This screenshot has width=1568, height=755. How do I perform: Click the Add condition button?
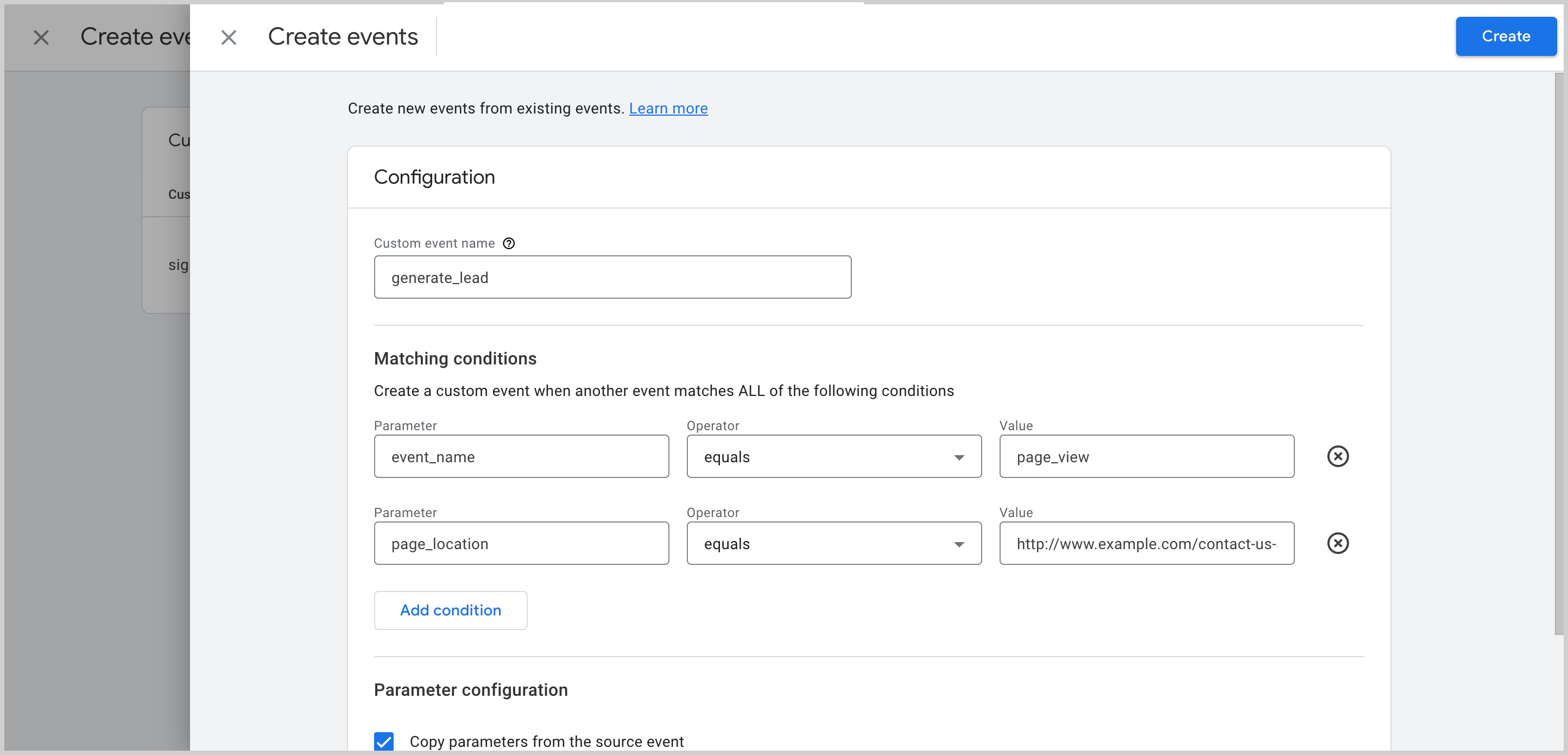click(x=451, y=610)
